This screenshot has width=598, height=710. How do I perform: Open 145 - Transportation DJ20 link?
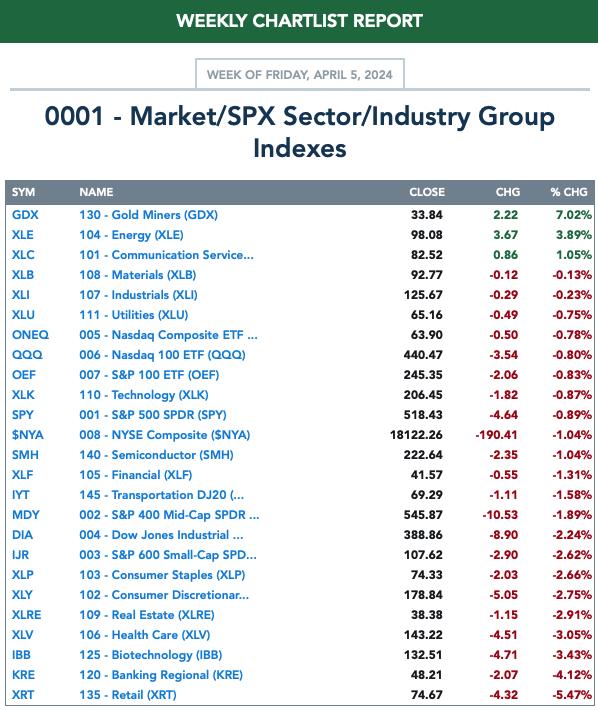pyautogui.click(x=162, y=494)
